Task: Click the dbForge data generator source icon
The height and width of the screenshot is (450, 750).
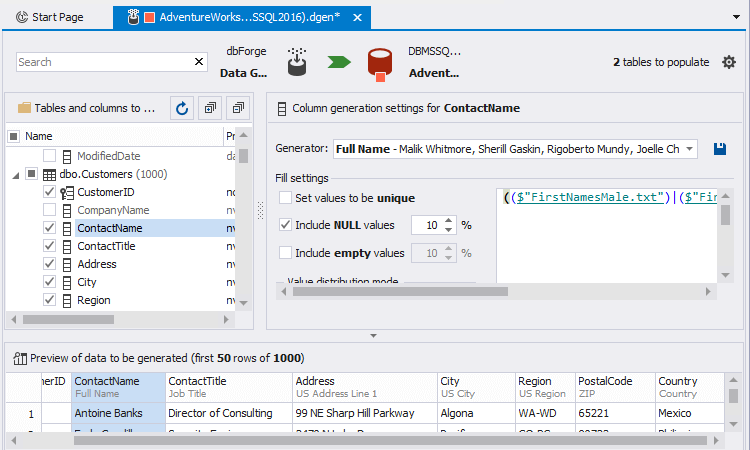Action: point(297,62)
